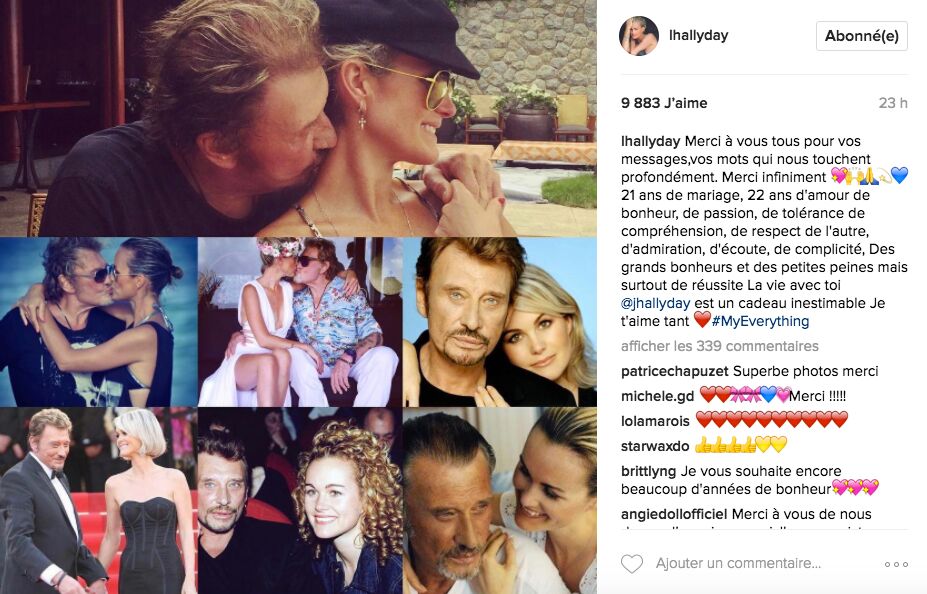Open the lhallyday profile avatar
Screen dimensions: 927x594
(x=638, y=36)
